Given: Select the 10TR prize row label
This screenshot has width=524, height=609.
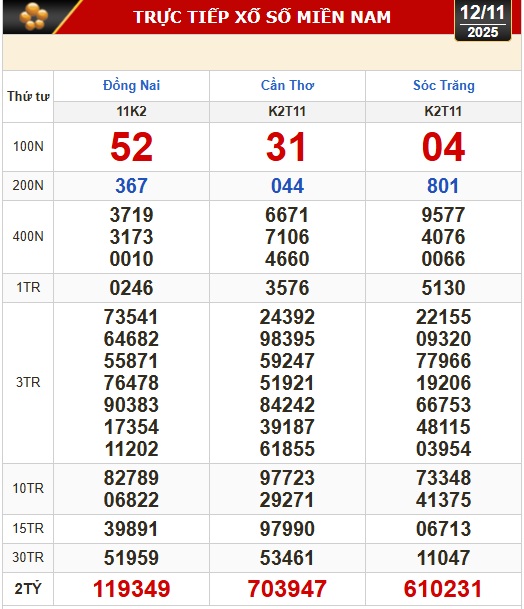Looking at the screenshot, I should coord(28,488).
